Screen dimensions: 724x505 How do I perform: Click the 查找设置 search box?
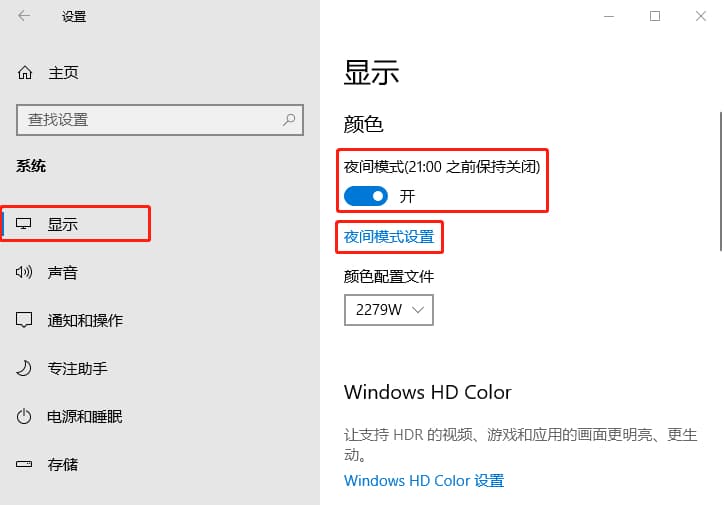tap(150, 120)
